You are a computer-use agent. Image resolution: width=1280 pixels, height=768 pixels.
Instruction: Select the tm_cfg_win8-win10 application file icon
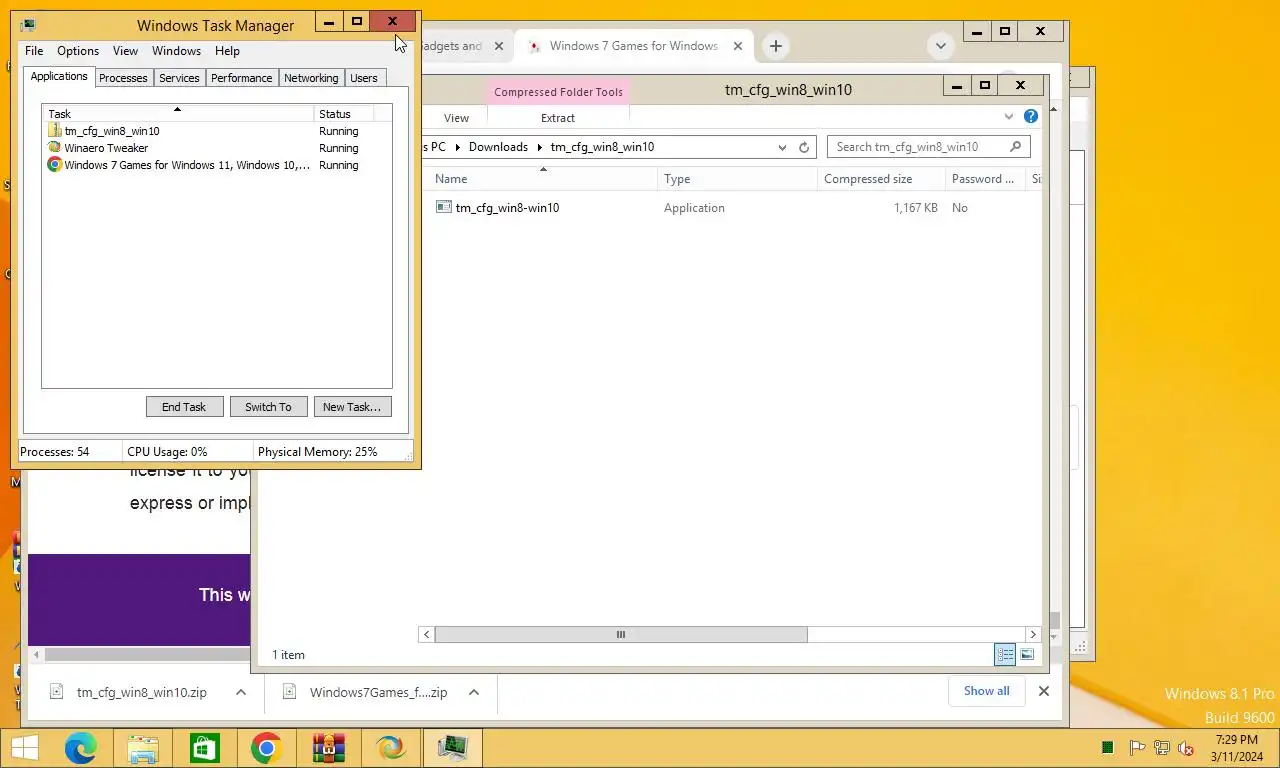444,207
